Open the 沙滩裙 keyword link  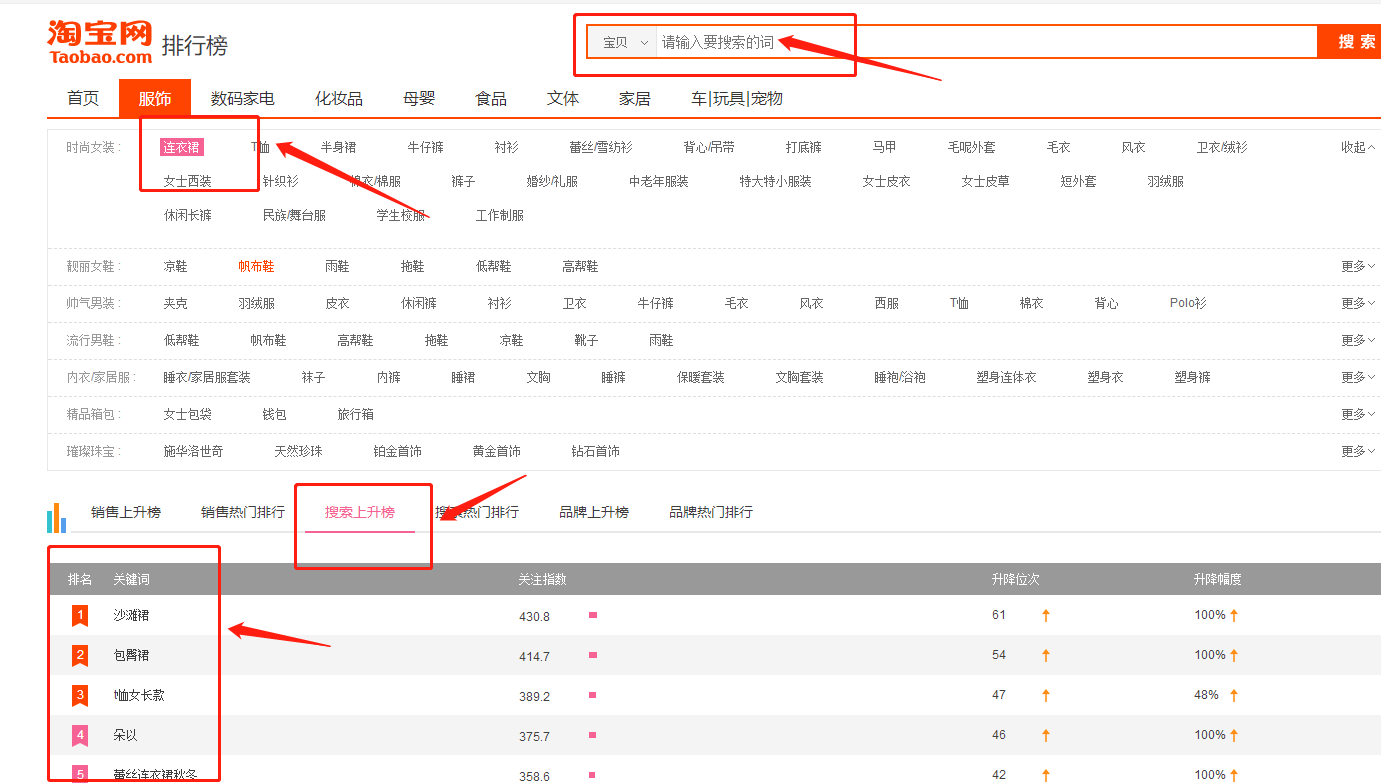(x=131, y=615)
